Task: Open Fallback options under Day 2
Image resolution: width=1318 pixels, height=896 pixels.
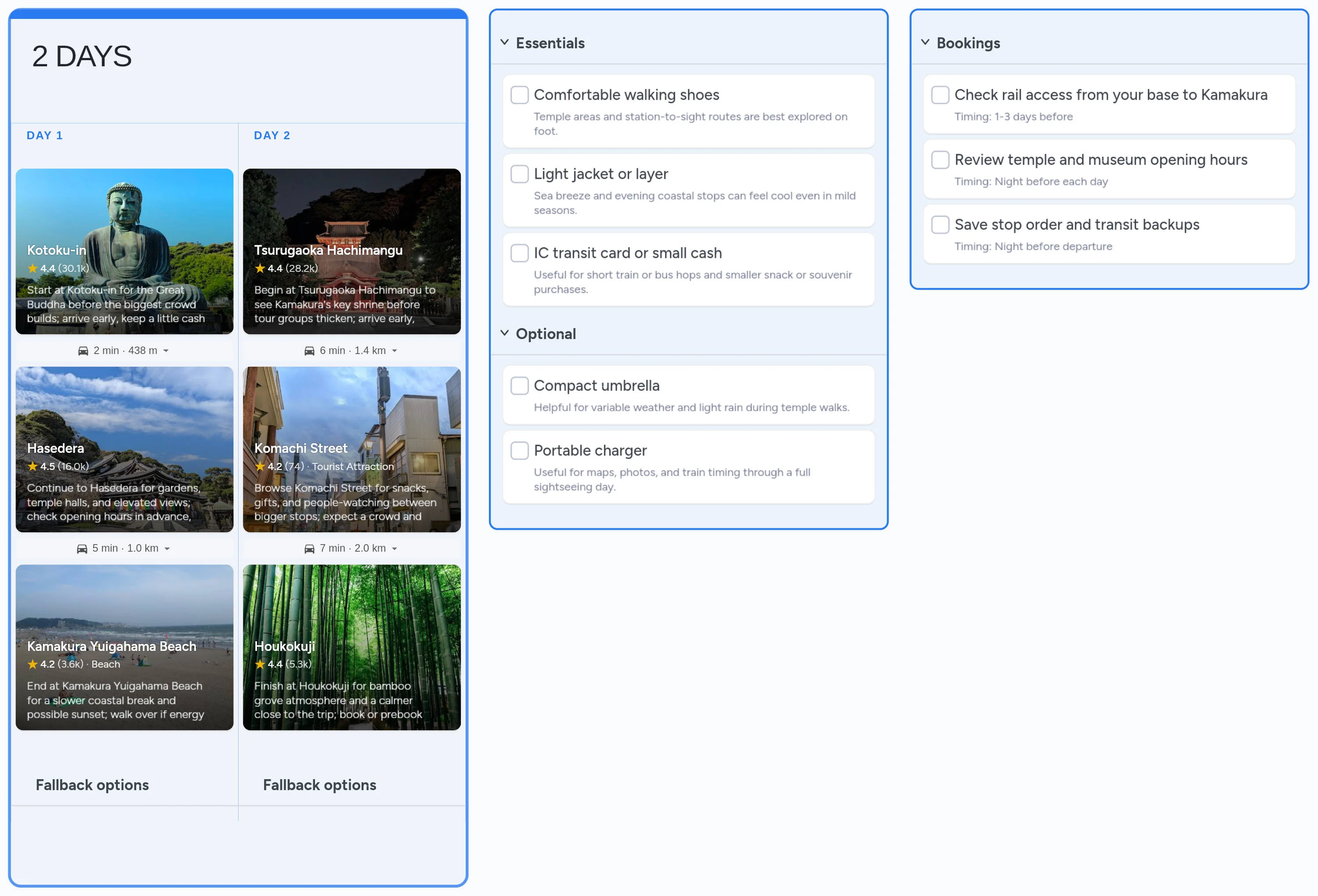Action: (319, 785)
